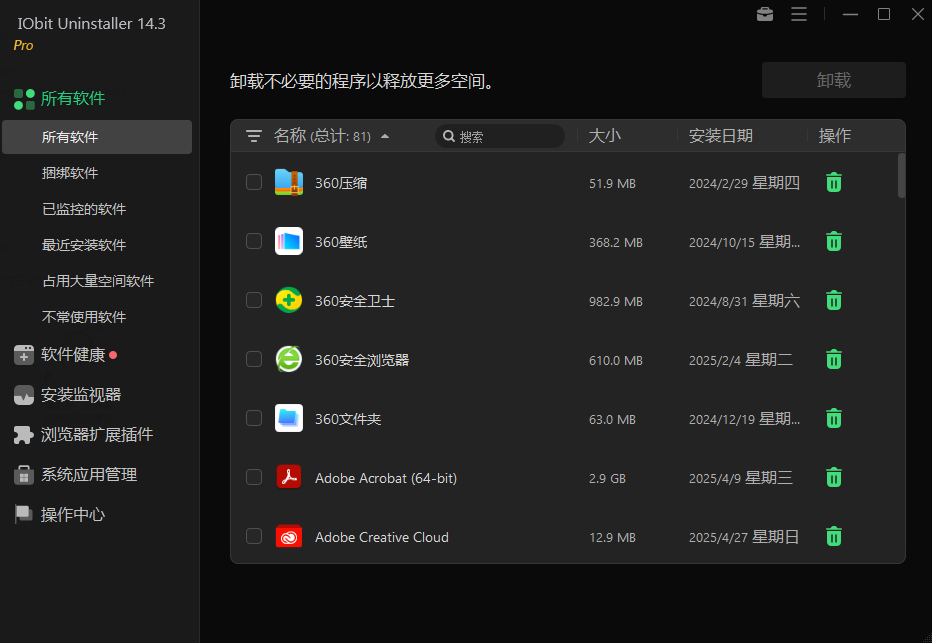Open 占用大量空间软件 in sidebar

point(97,281)
